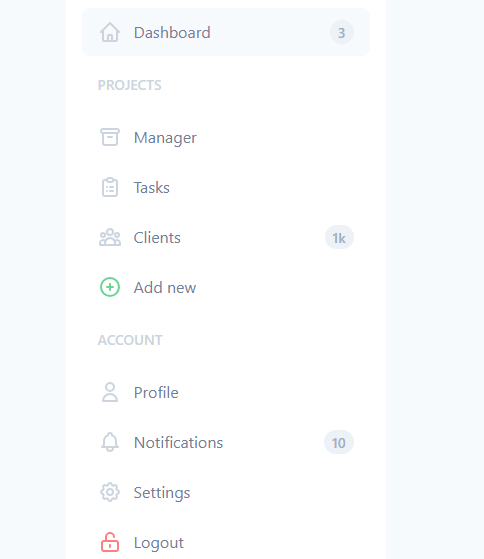Click the Dashboard home icon
This screenshot has width=484, height=559.
click(110, 32)
